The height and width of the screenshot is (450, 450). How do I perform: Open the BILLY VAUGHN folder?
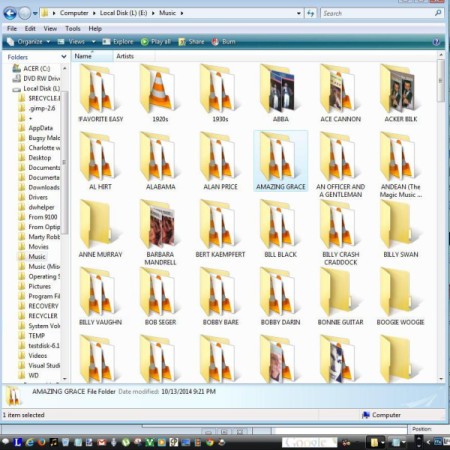[100, 297]
